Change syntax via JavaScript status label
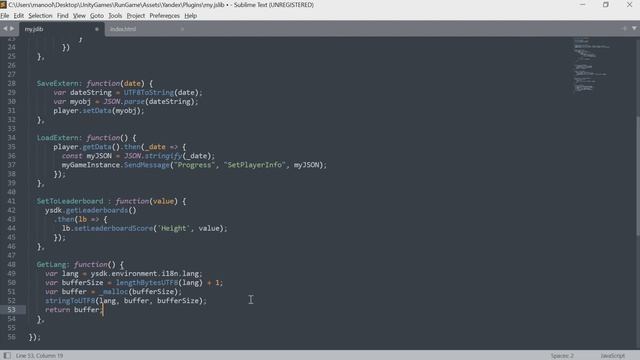Image resolution: width=640 pixels, height=360 pixels. (x=612, y=356)
